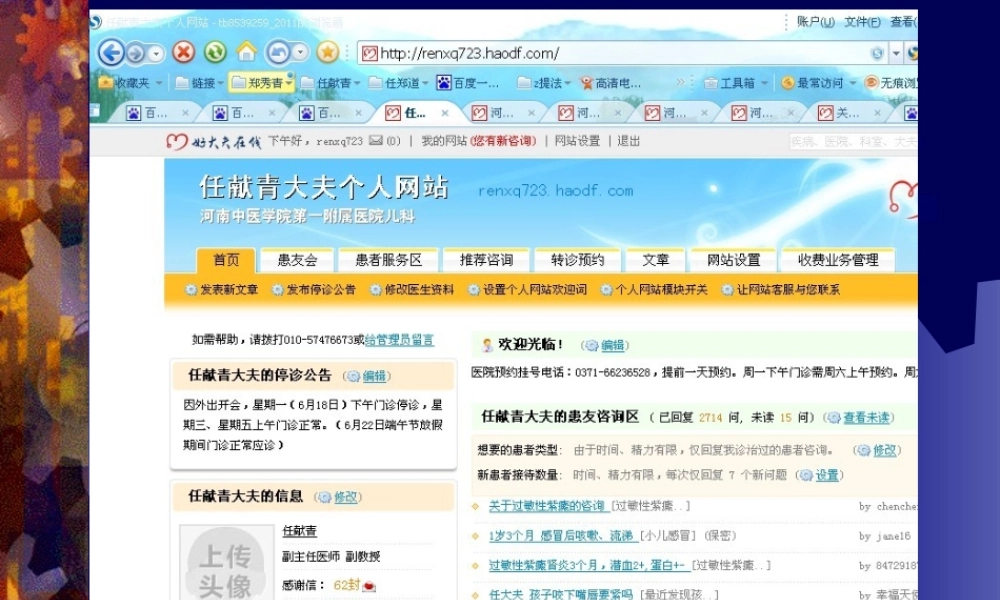1000x600 pixels.
Task: Click 发布停诊公告 in the yellow toolbar
Action: click(x=322, y=289)
